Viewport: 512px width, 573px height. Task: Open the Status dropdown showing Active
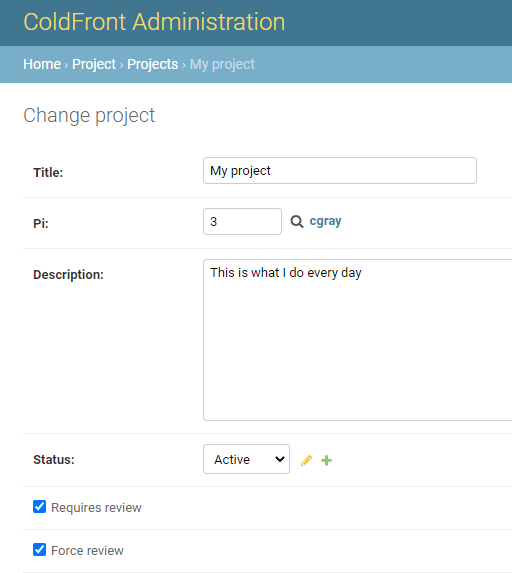click(246, 459)
